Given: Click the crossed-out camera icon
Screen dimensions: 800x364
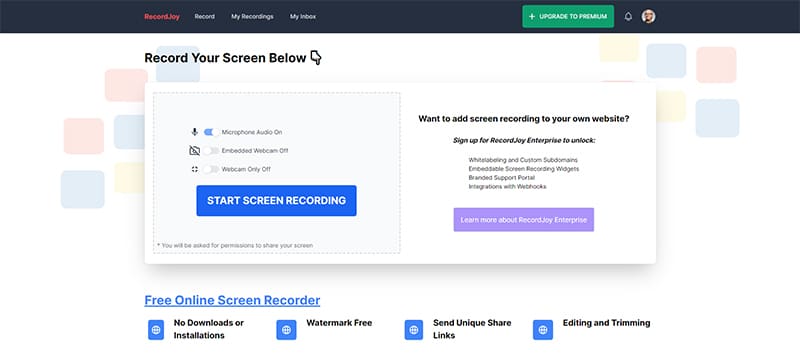Looking at the screenshot, I should tap(194, 151).
